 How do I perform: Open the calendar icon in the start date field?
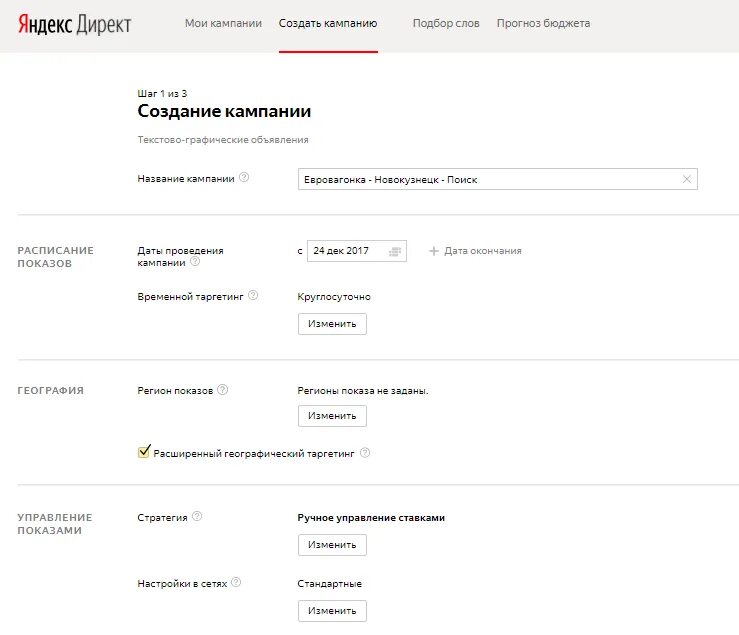coord(395,251)
